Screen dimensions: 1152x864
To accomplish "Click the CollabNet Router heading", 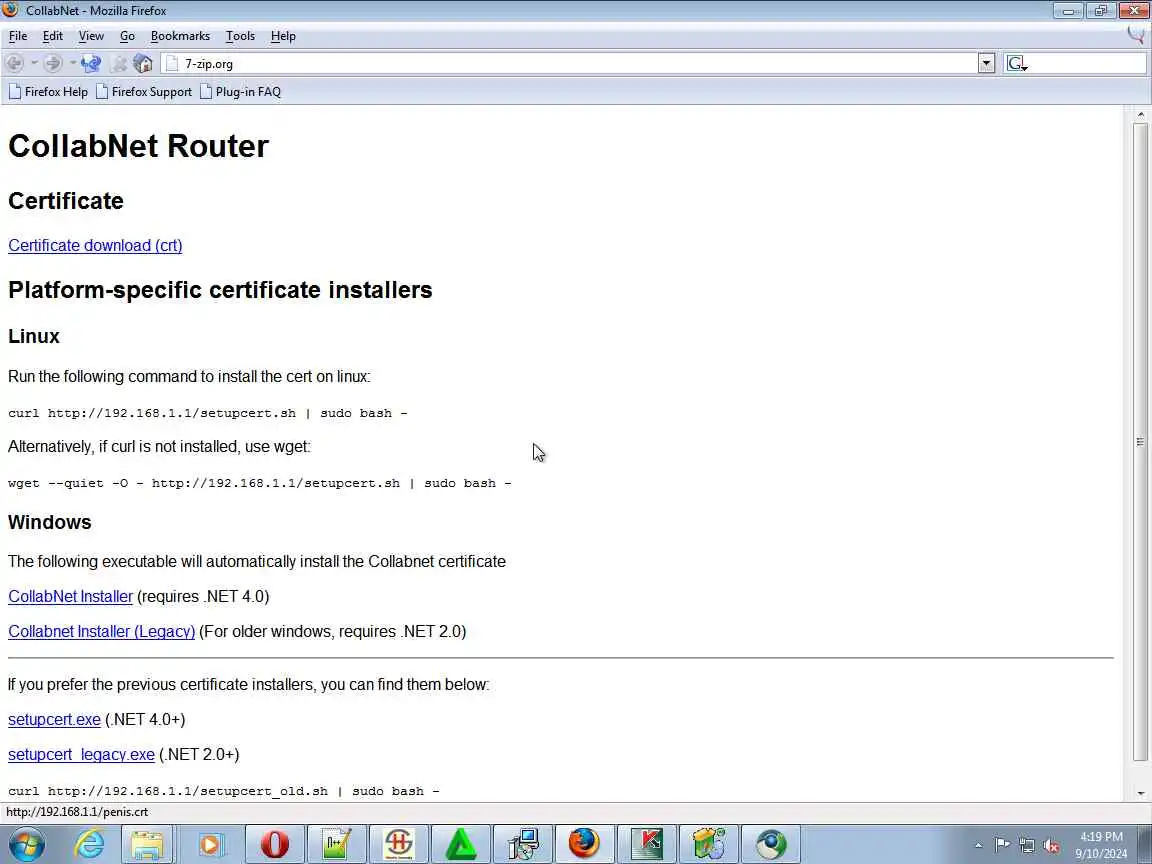I will coord(138,145).
